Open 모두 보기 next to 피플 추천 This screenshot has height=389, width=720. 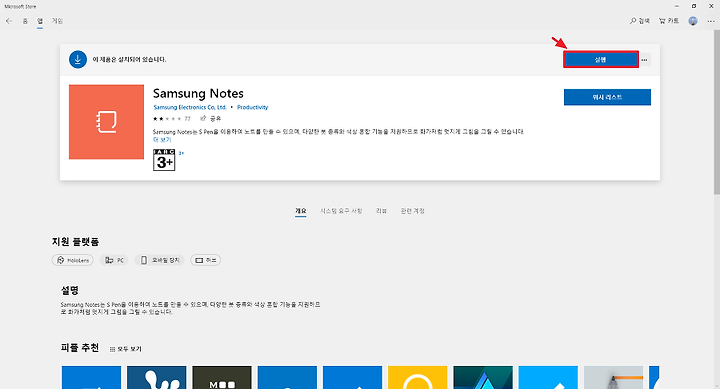pyautogui.click(x=126, y=349)
